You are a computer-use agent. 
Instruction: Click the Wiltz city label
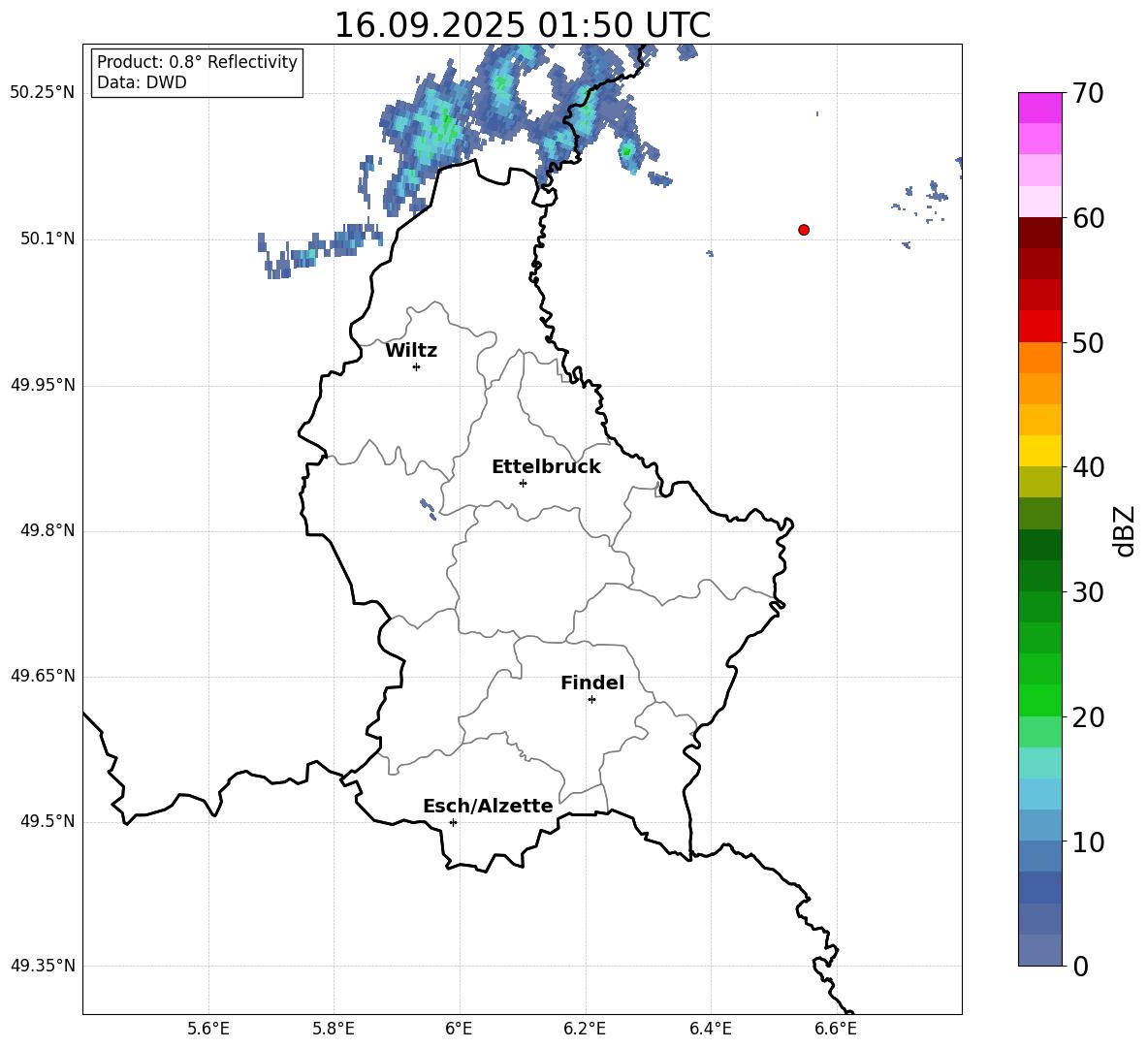pos(411,351)
